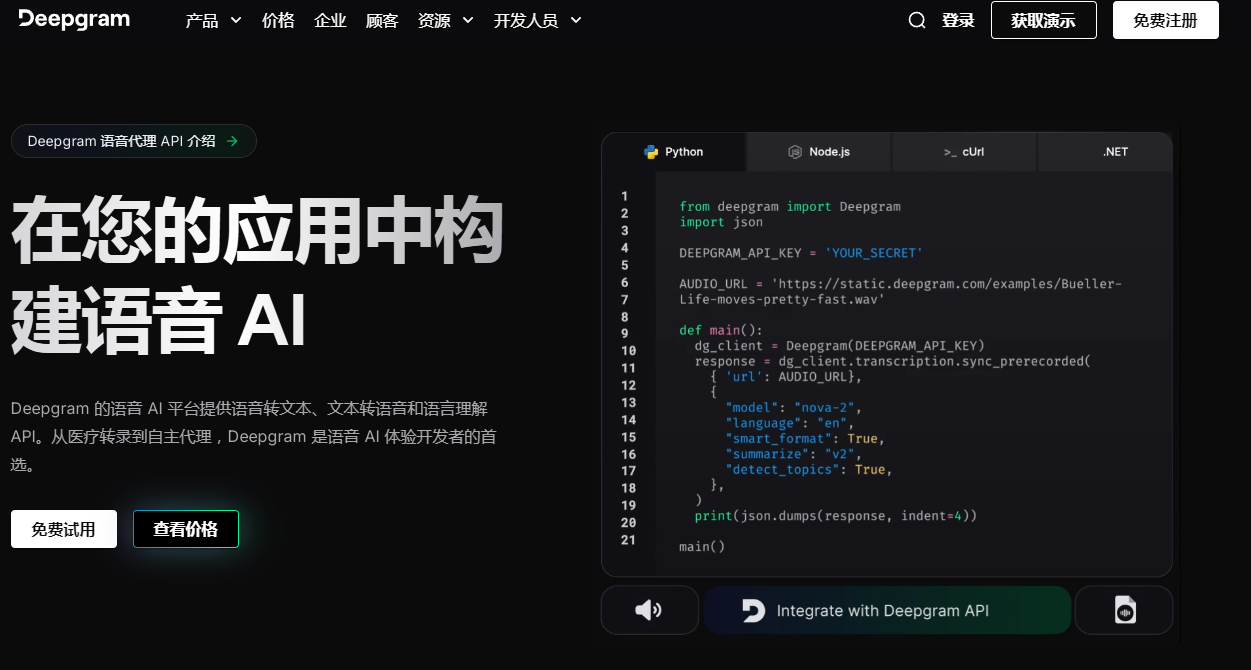
Task: Expand the 资源 dropdown menu
Action: point(445,20)
